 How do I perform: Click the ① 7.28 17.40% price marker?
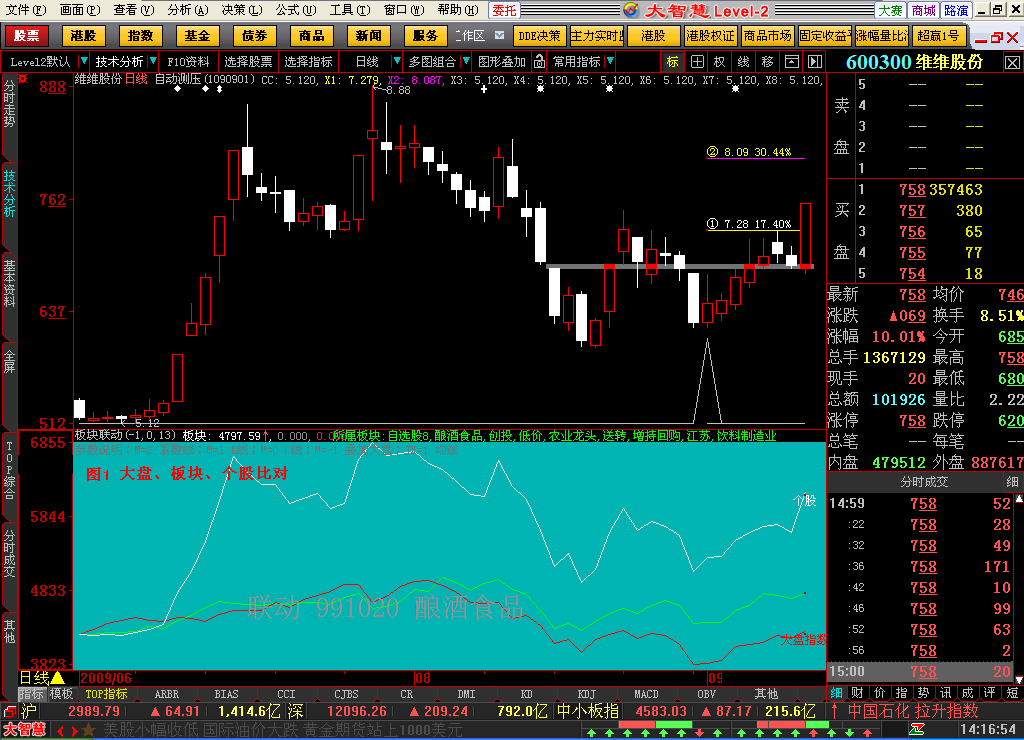pyautogui.click(x=750, y=224)
